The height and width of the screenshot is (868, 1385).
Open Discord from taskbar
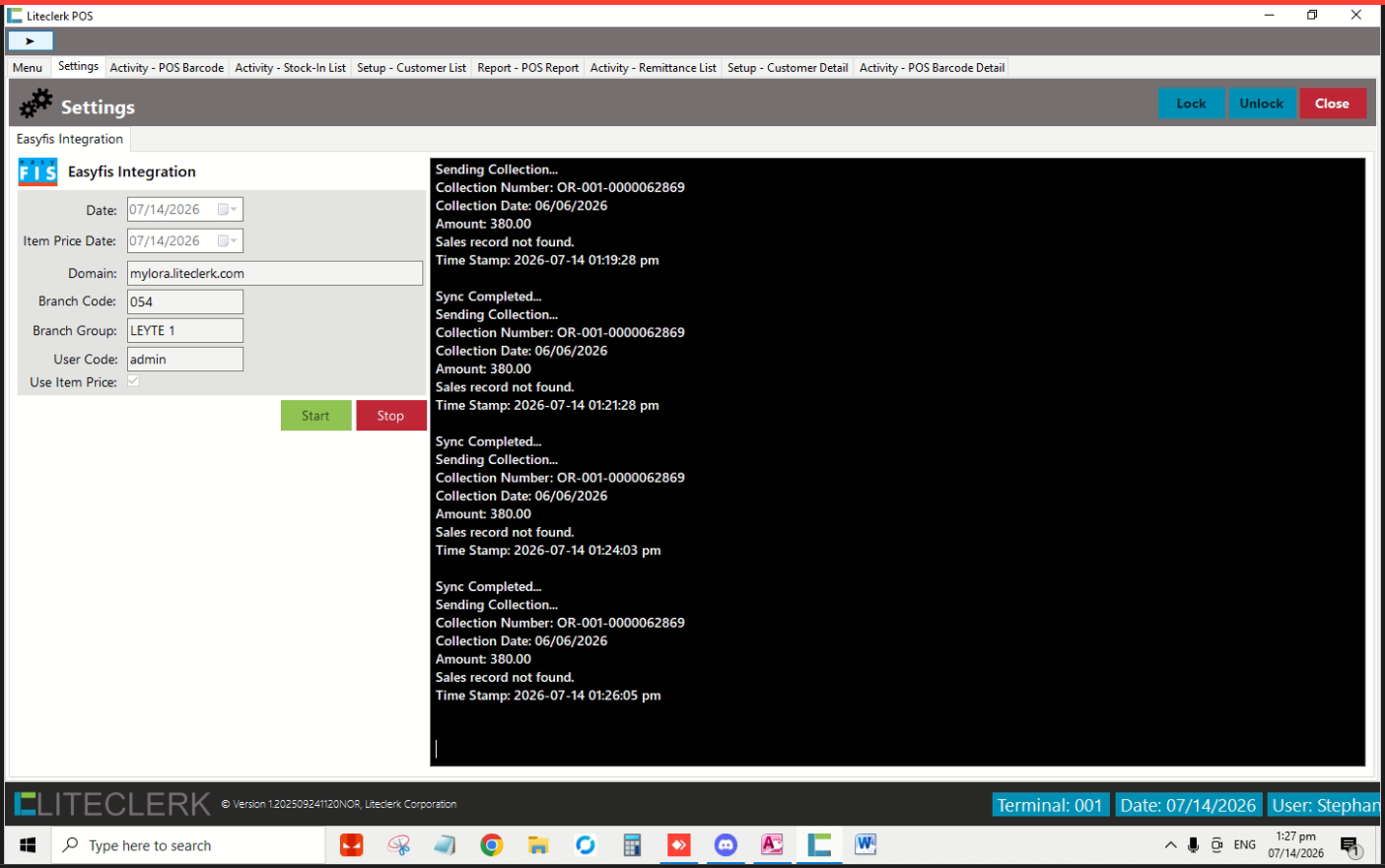point(726,845)
